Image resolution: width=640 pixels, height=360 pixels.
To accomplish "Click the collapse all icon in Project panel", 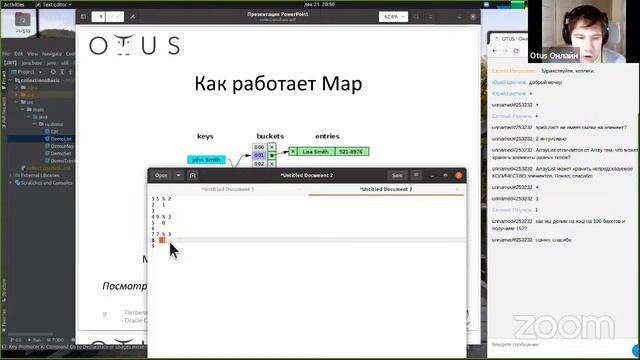I will tap(70, 72).
